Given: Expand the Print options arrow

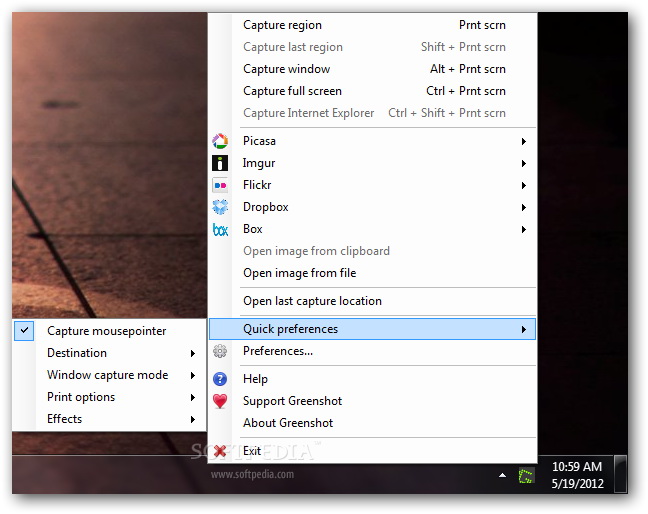Looking at the screenshot, I should [x=193, y=397].
